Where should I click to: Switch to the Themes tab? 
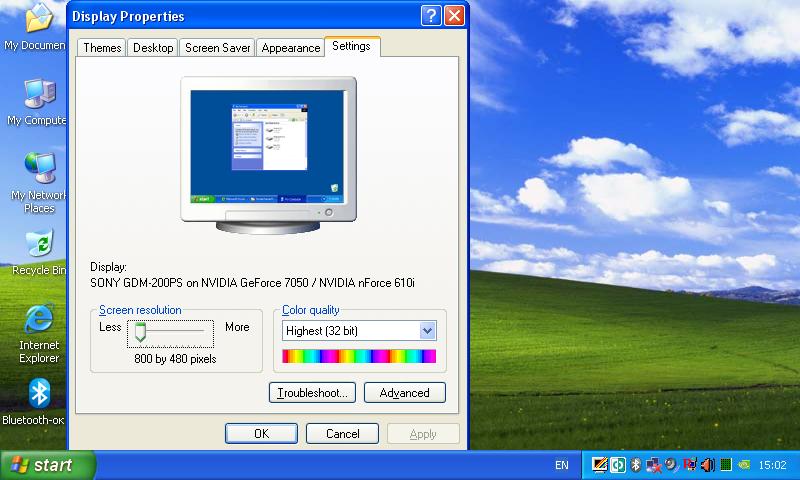[102, 48]
